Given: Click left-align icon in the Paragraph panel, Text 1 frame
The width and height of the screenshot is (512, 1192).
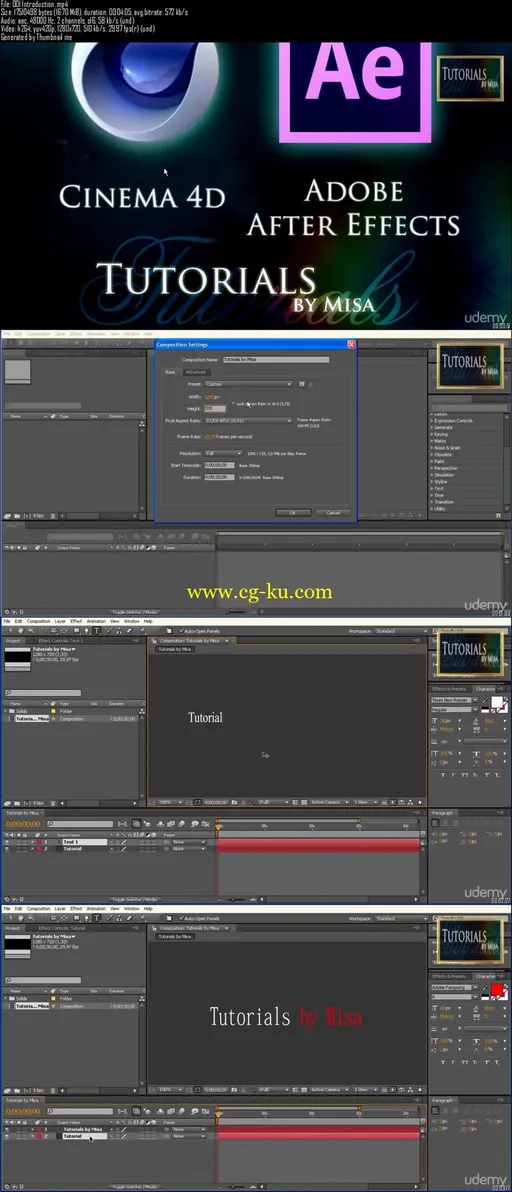Looking at the screenshot, I should pyautogui.click(x=435, y=823).
